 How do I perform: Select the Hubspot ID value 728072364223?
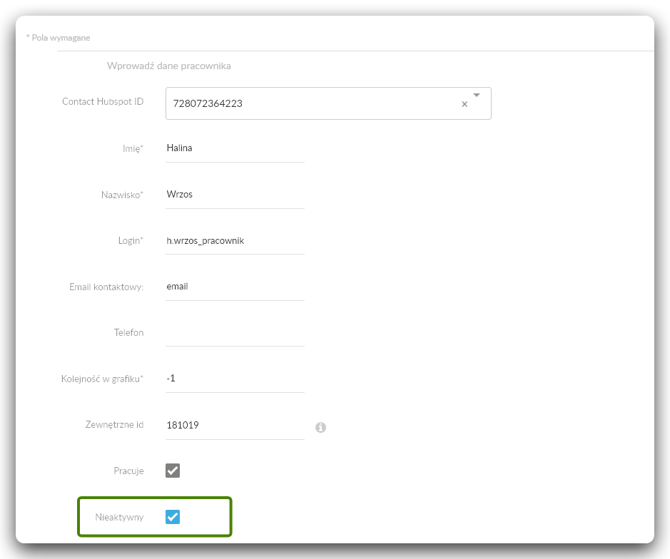click(x=208, y=103)
